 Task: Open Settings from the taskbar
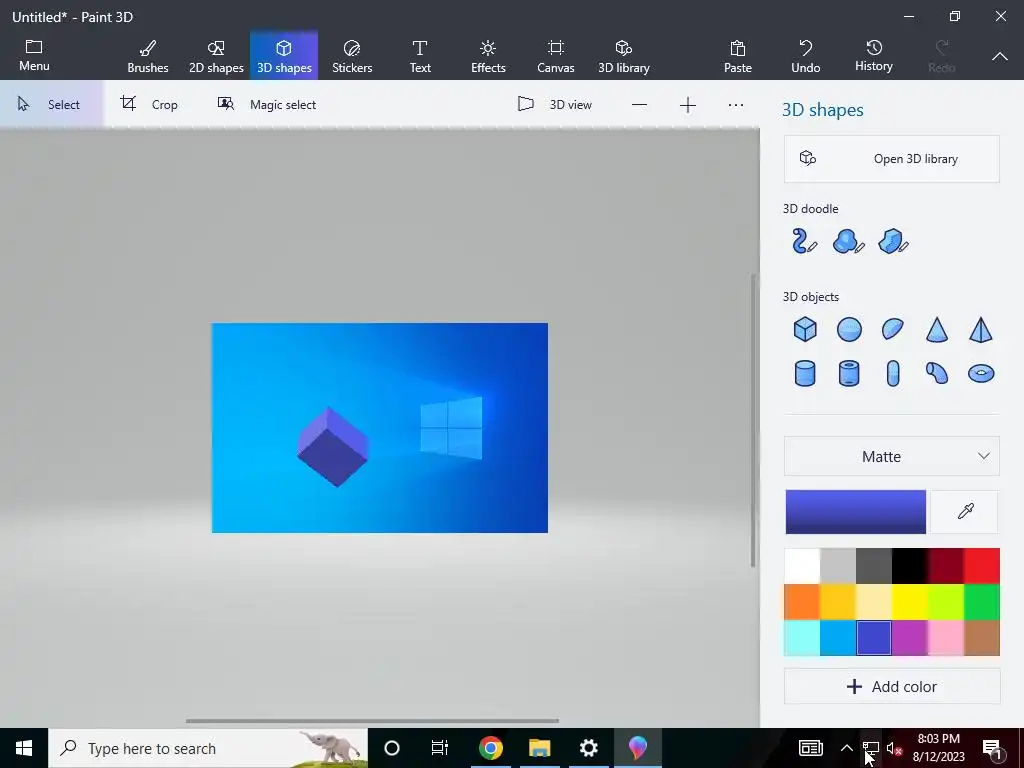(588, 748)
